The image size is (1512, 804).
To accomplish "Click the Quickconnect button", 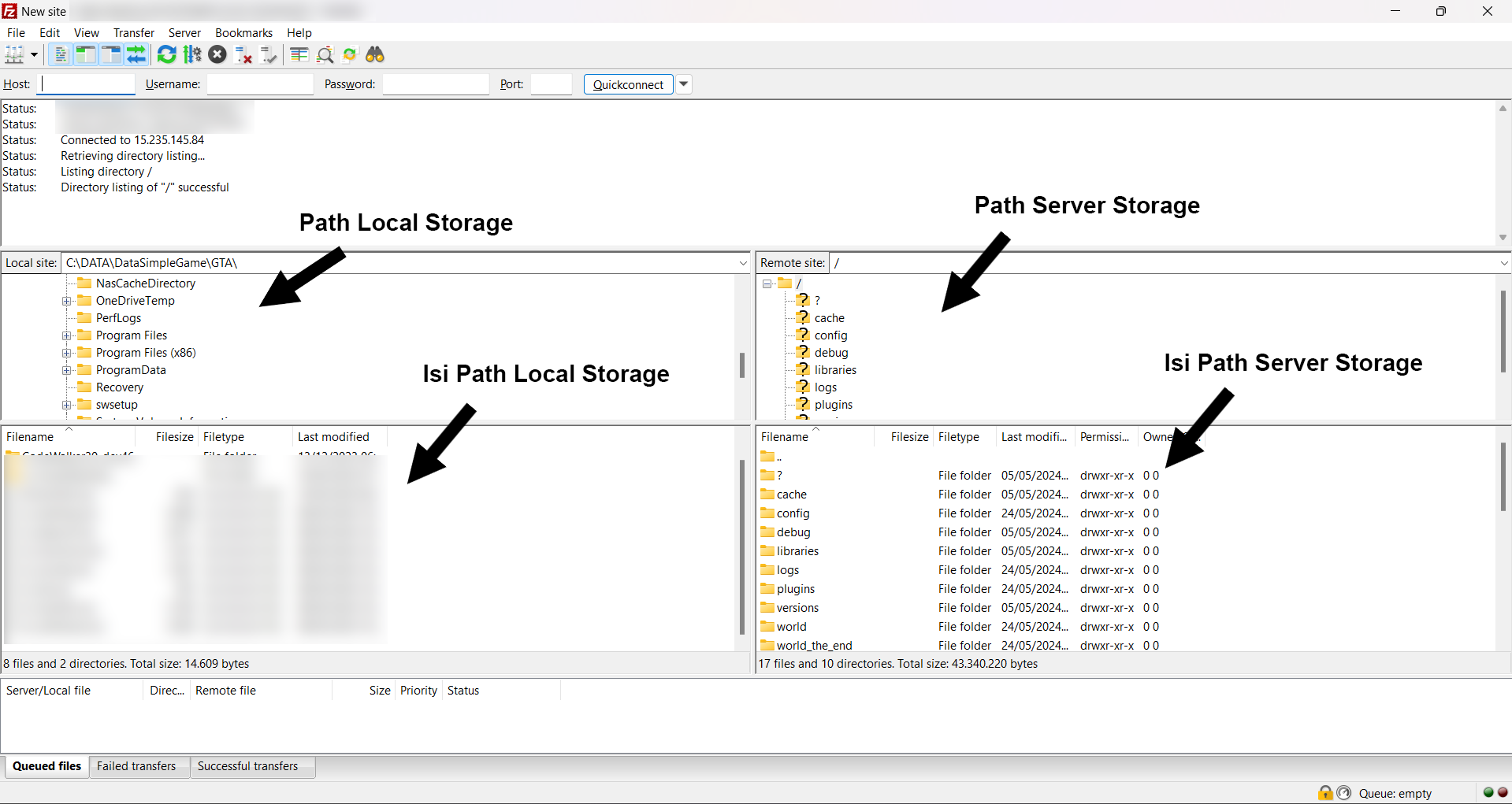I will point(628,84).
